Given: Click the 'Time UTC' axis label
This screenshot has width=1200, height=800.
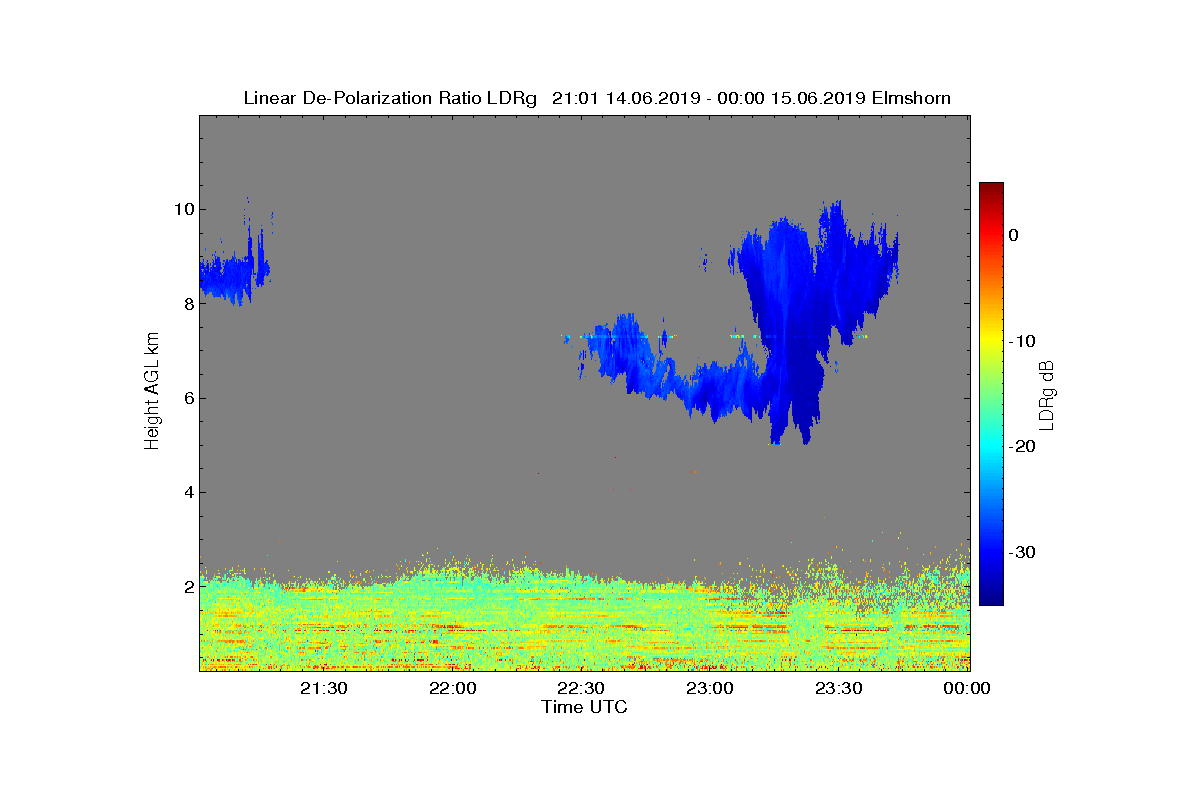Looking at the screenshot, I should (x=584, y=707).
